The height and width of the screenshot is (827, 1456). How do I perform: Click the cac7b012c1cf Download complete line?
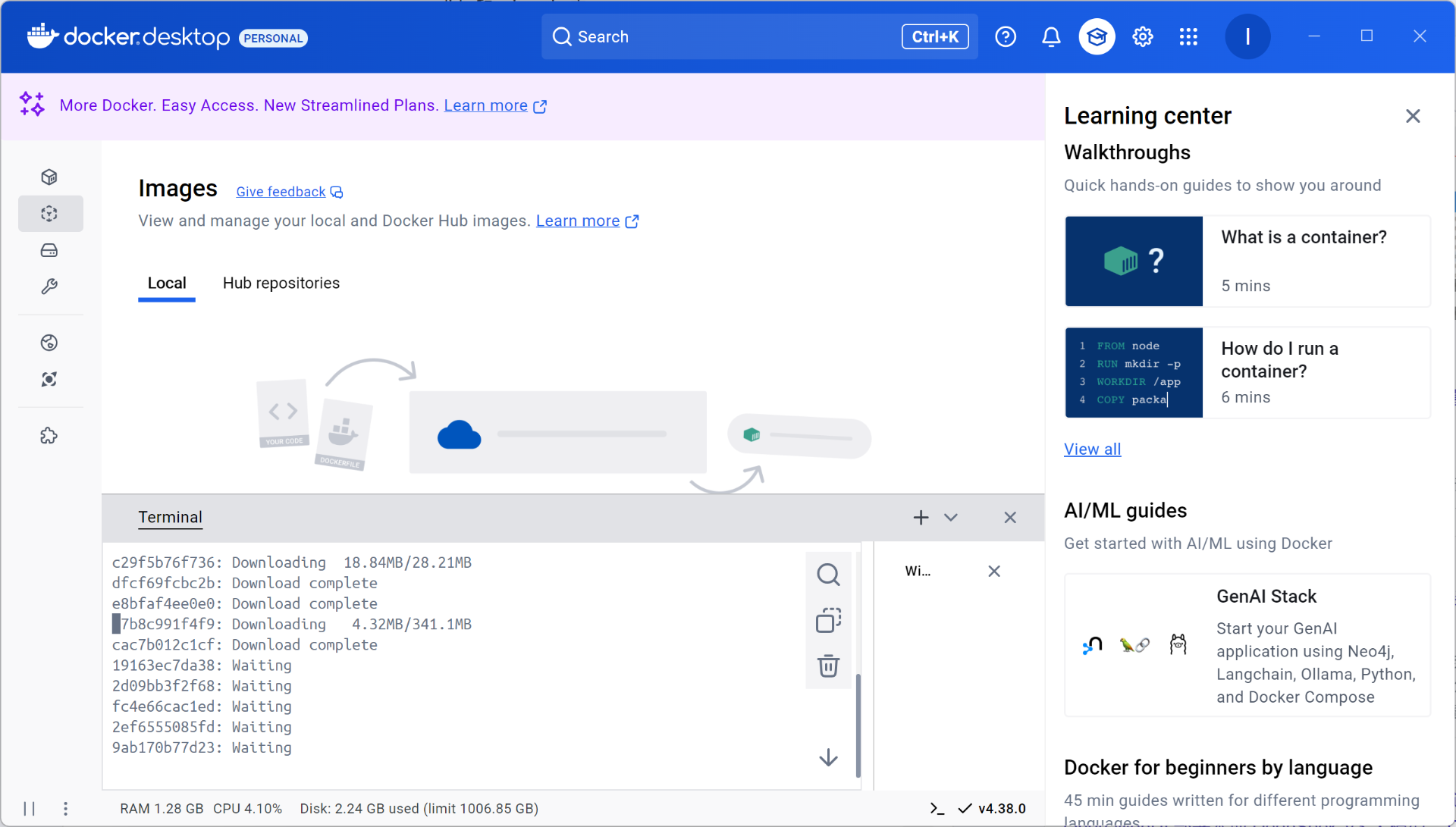pos(245,644)
